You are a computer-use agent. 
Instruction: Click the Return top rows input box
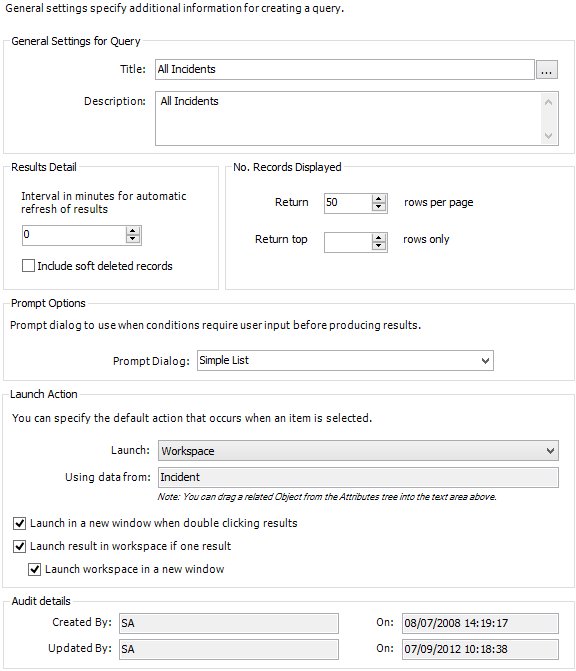pos(348,242)
